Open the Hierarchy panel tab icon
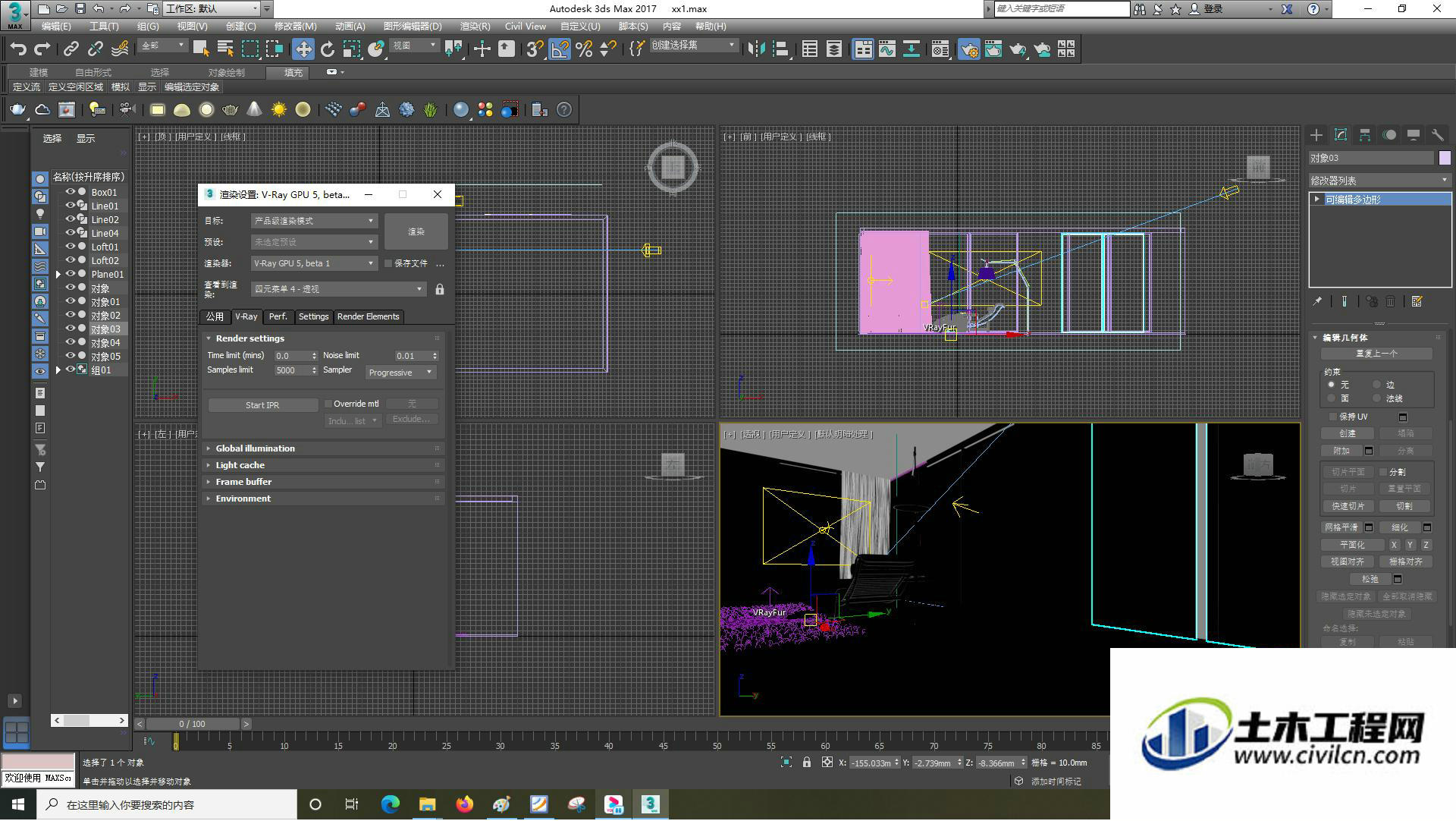The width and height of the screenshot is (1456, 821). (1365, 135)
